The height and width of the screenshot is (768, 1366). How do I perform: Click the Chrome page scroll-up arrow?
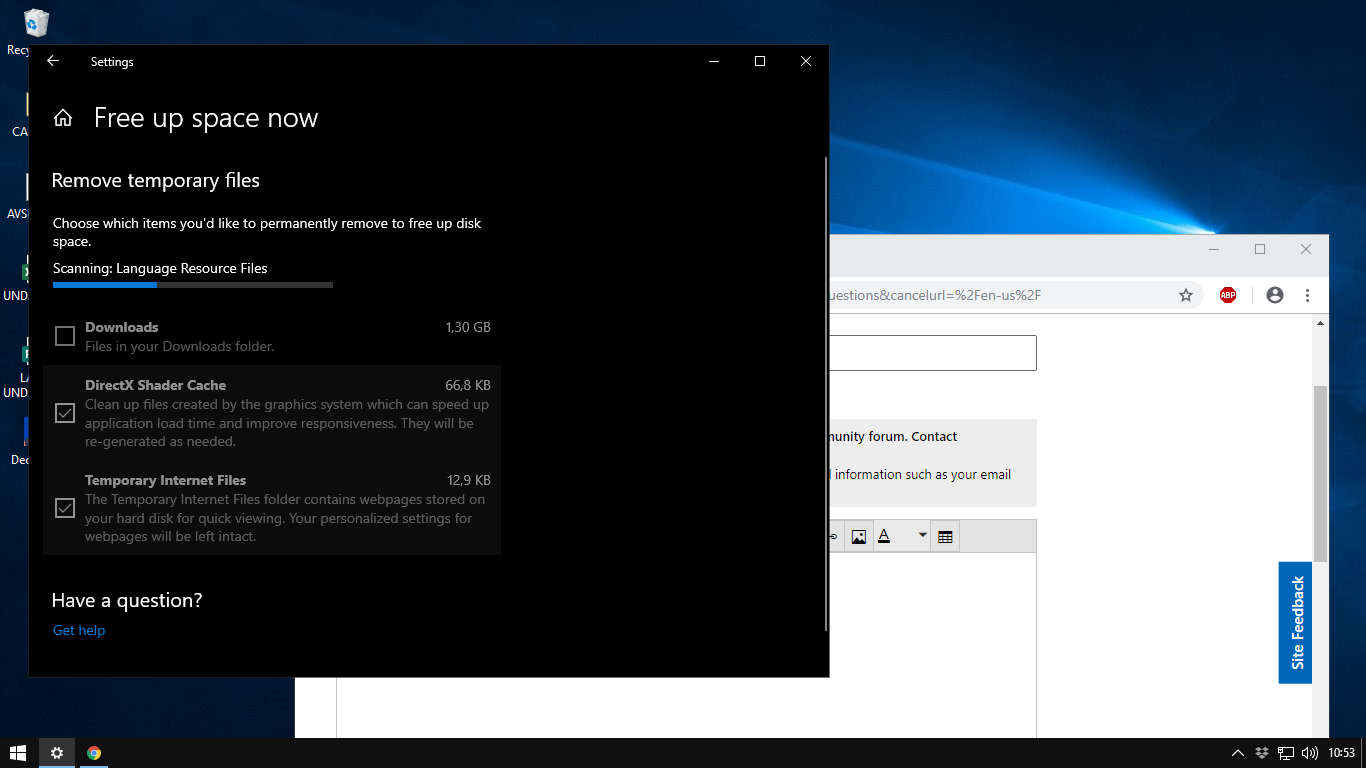click(1320, 323)
